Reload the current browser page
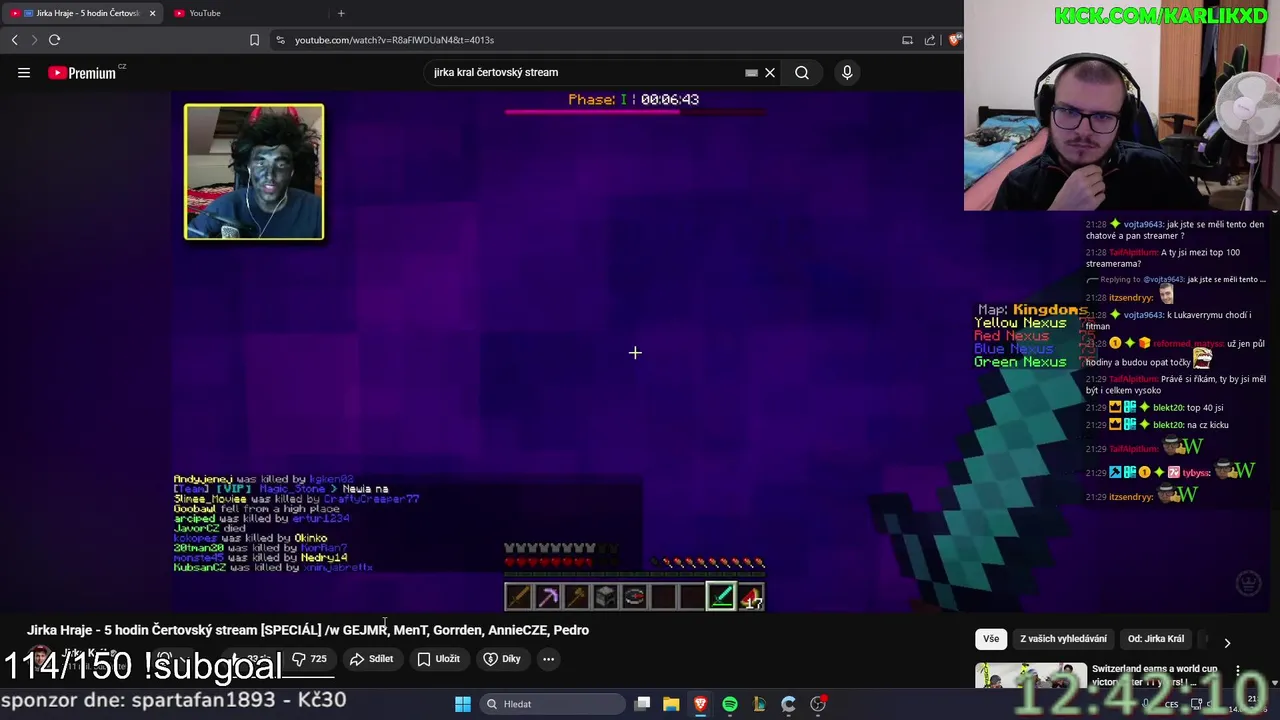 click(x=55, y=40)
